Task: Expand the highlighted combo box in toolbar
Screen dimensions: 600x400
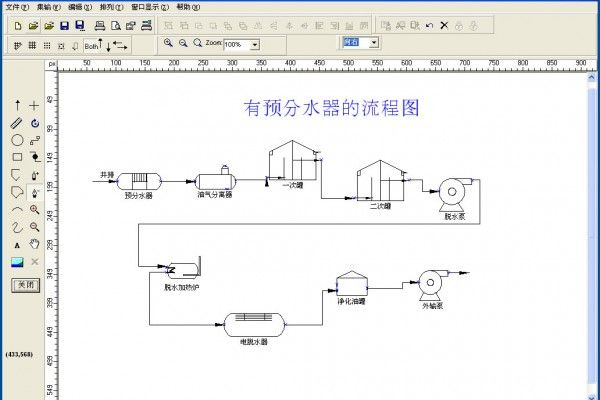Action: tap(375, 43)
